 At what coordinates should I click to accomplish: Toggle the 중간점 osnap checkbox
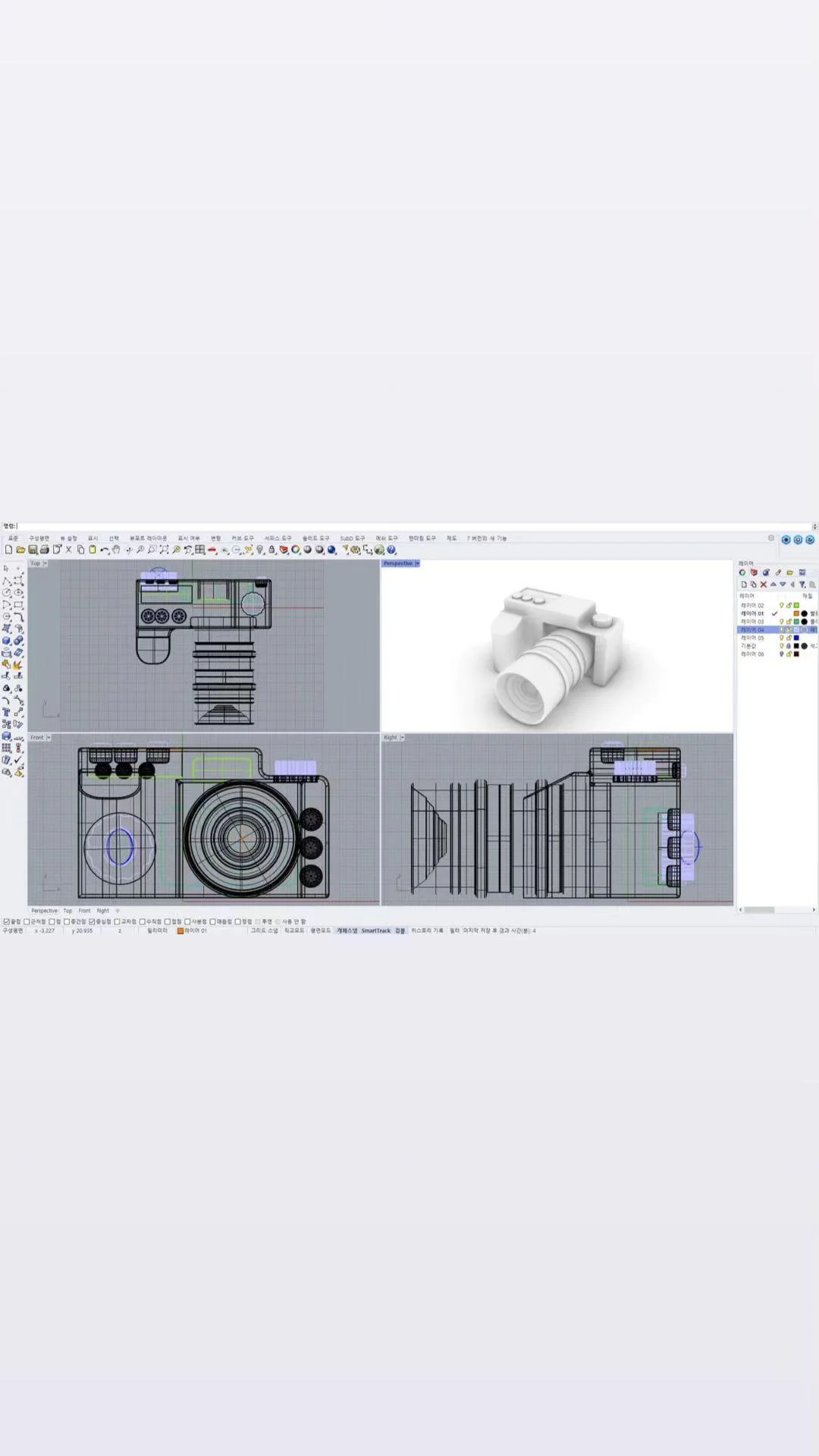pyautogui.click(x=67, y=921)
